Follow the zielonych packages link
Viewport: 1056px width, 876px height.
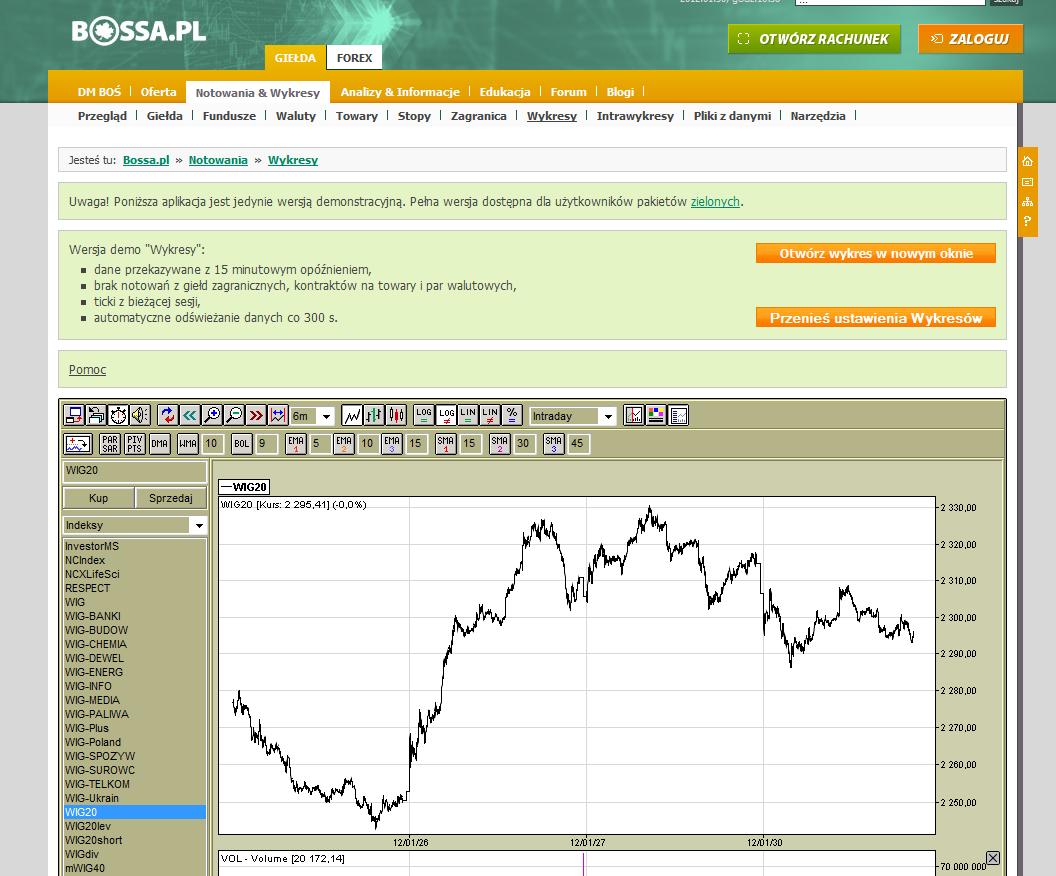coord(715,201)
